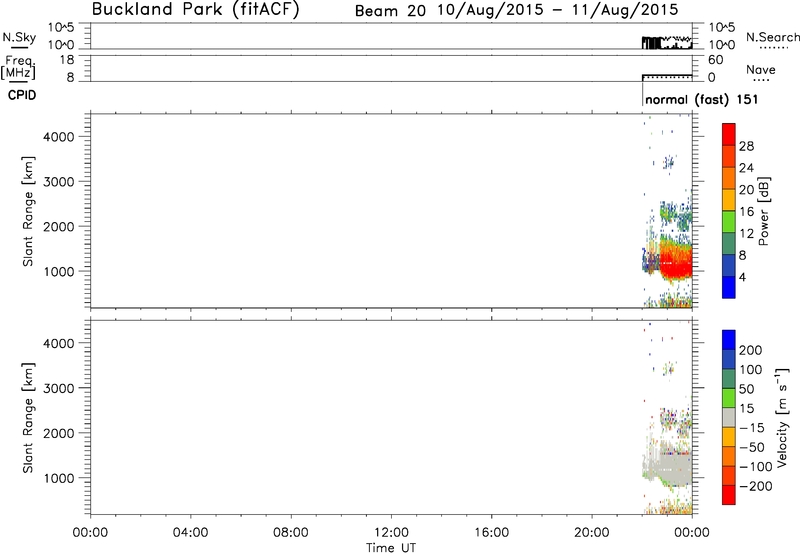Click the '200' label on the Velocity color bar
The height and width of the screenshot is (554, 800).
[x=751, y=350]
